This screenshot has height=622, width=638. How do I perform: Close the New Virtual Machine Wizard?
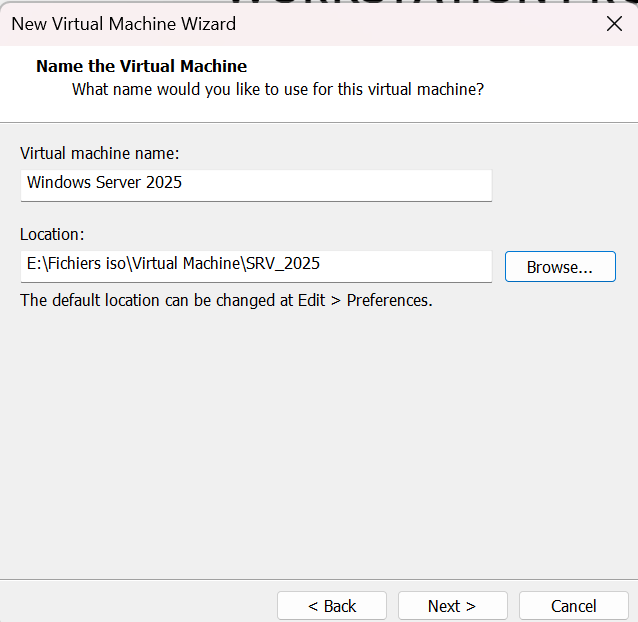pyautogui.click(x=614, y=24)
